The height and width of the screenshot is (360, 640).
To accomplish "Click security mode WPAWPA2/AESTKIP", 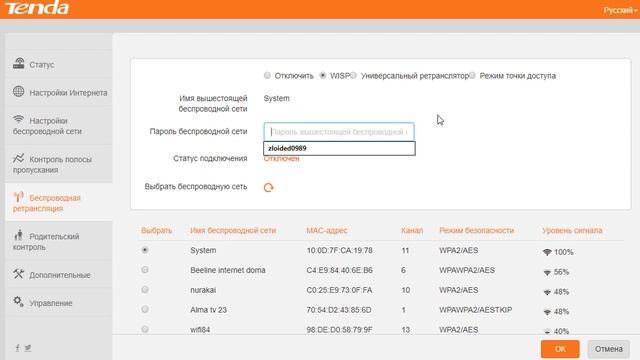I will click(x=476, y=310).
